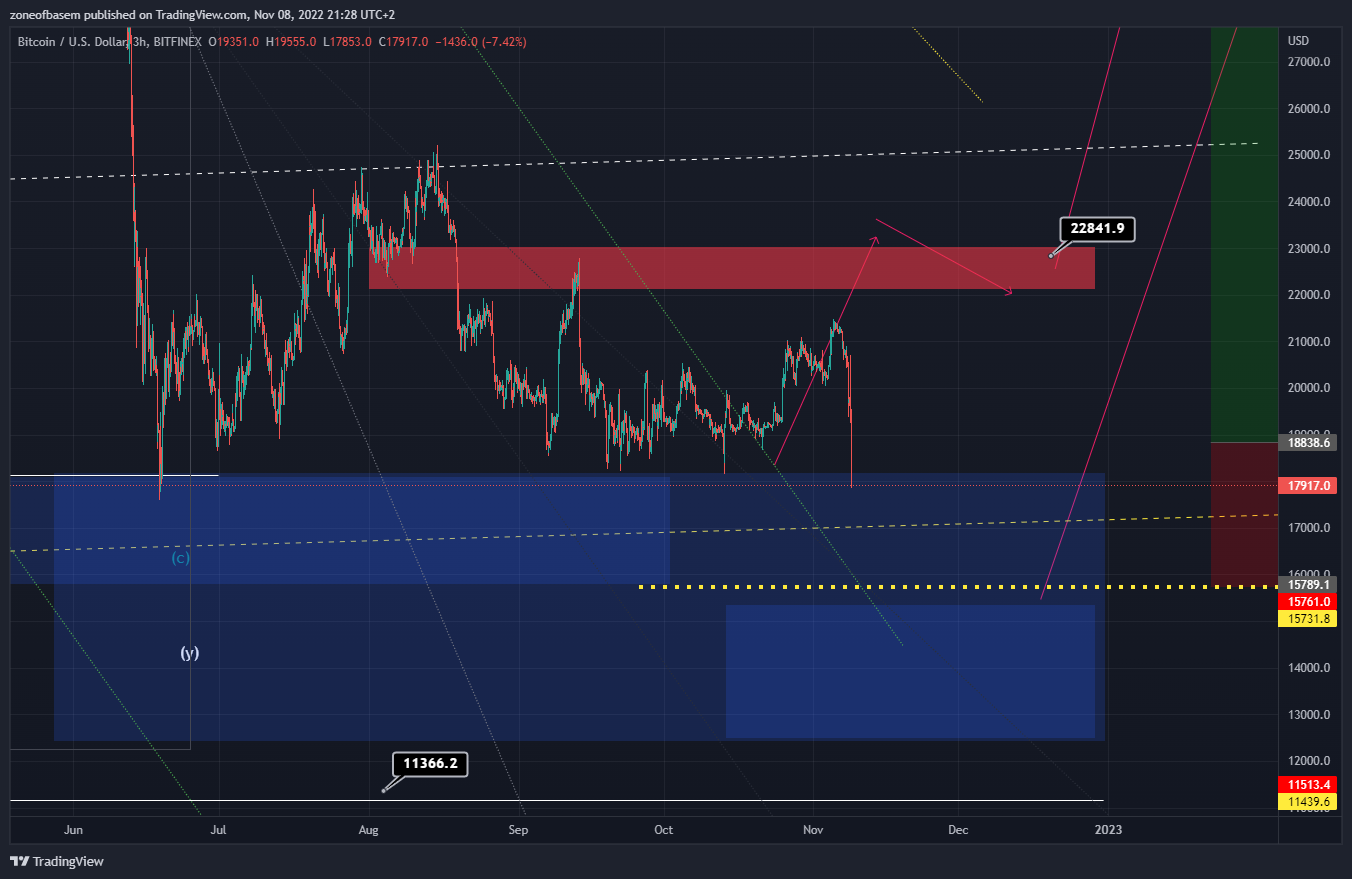Click the publisher header text at top

[x=202, y=15]
